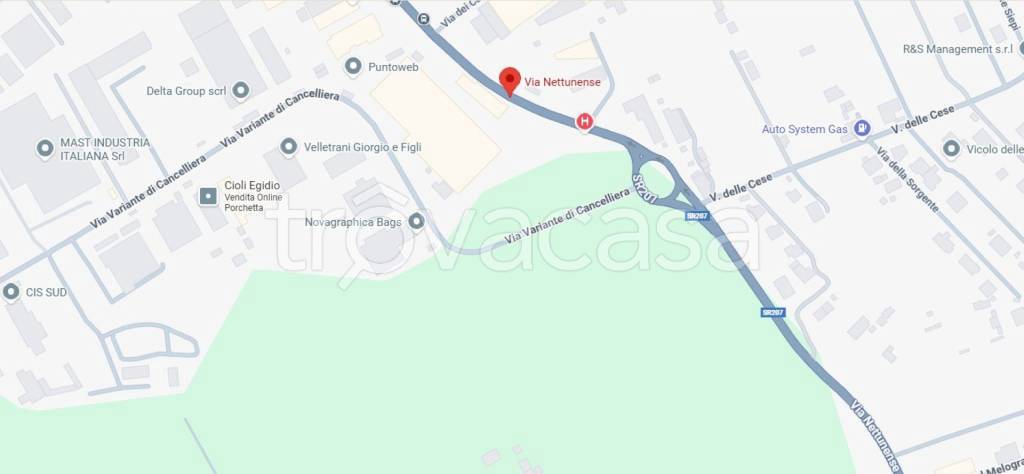Click the red Via Nettunense location pin
The height and width of the screenshot is (474, 1024).
[x=510, y=82]
